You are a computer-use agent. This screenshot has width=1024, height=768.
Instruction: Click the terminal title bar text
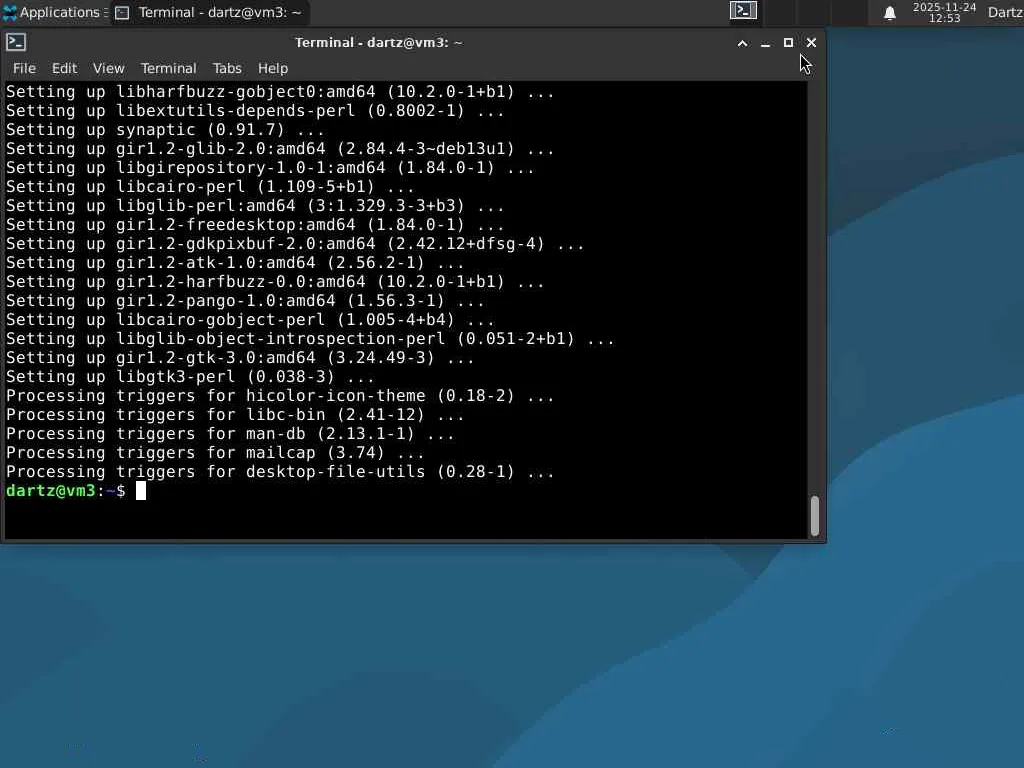pyautogui.click(x=378, y=42)
